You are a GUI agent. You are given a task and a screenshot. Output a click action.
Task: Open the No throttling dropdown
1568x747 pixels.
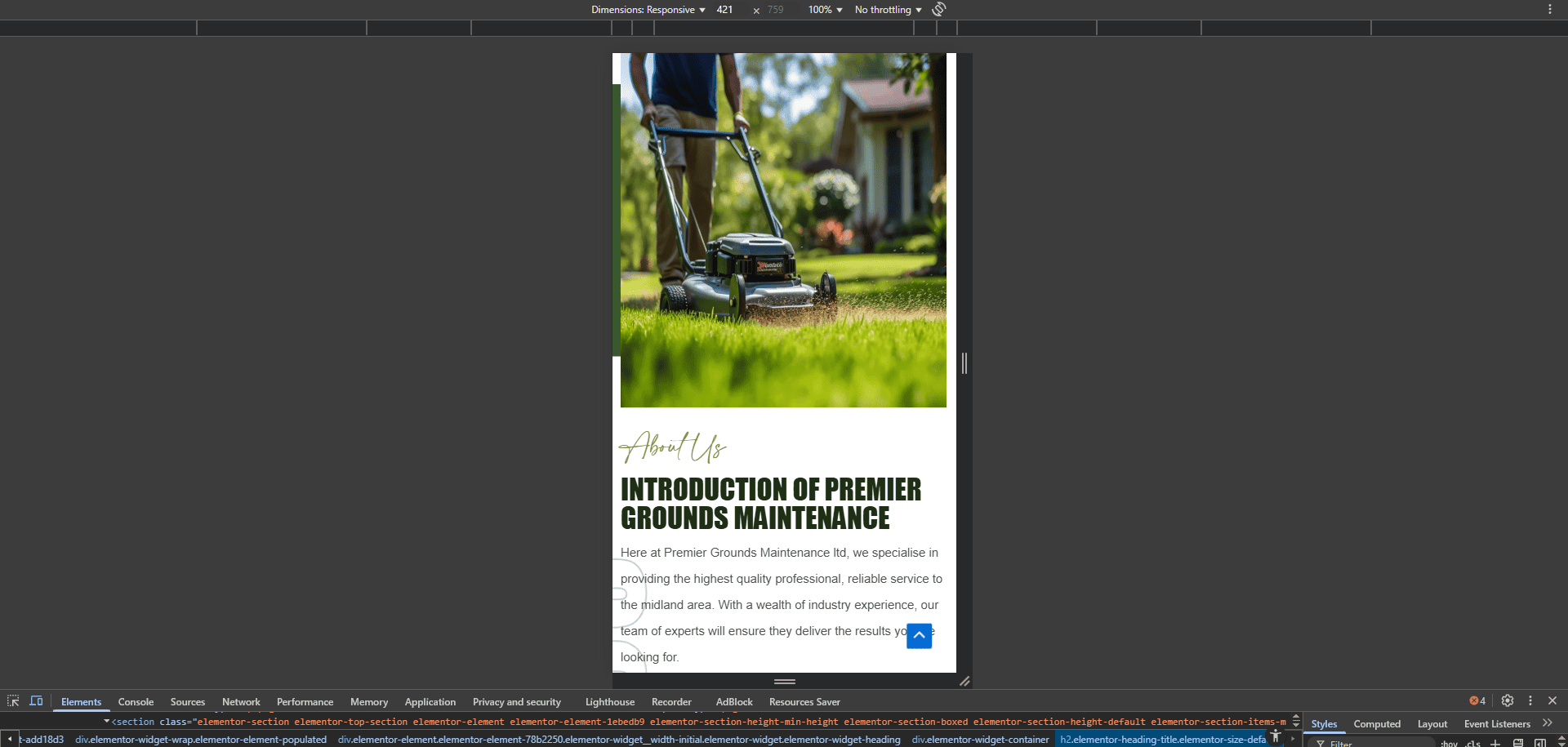click(x=888, y=10)
